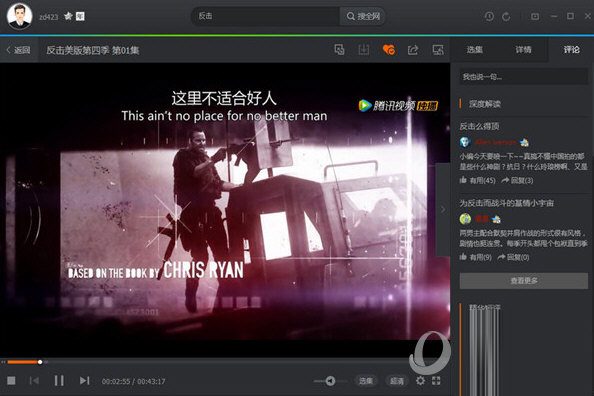Switch to 详情 tab
This screenshot has width=594, height=396.
pos(523,50)
